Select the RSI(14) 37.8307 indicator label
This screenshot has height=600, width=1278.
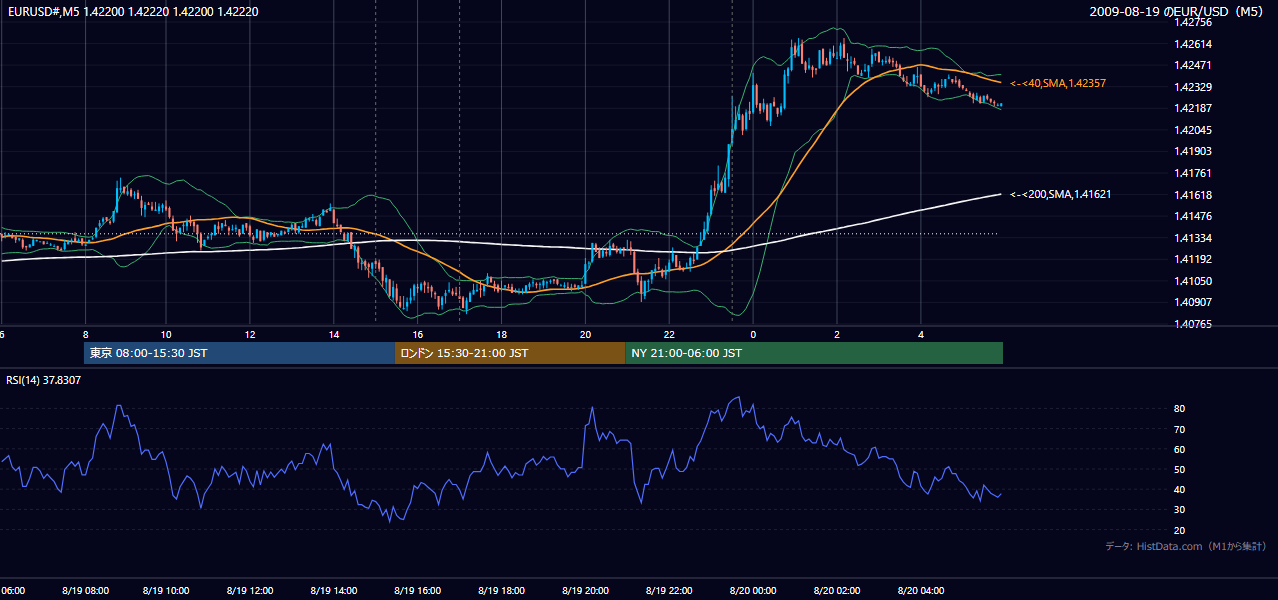pyautogui.click(x=44, y=380)
